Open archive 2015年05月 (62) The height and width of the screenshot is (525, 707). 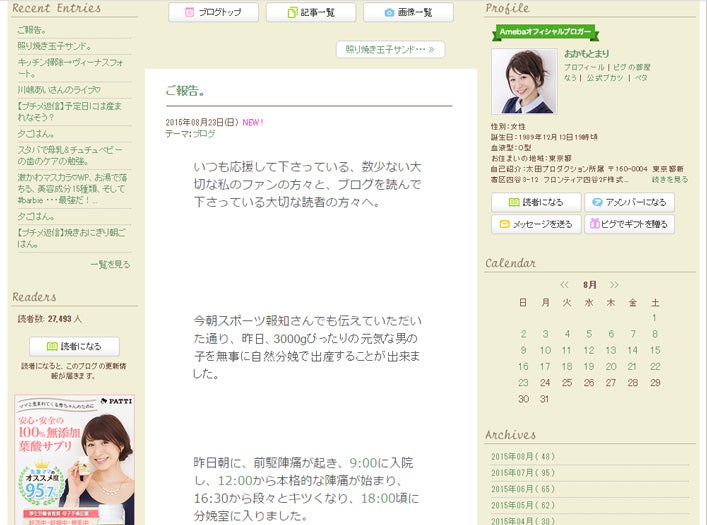[x=523, y=505]
